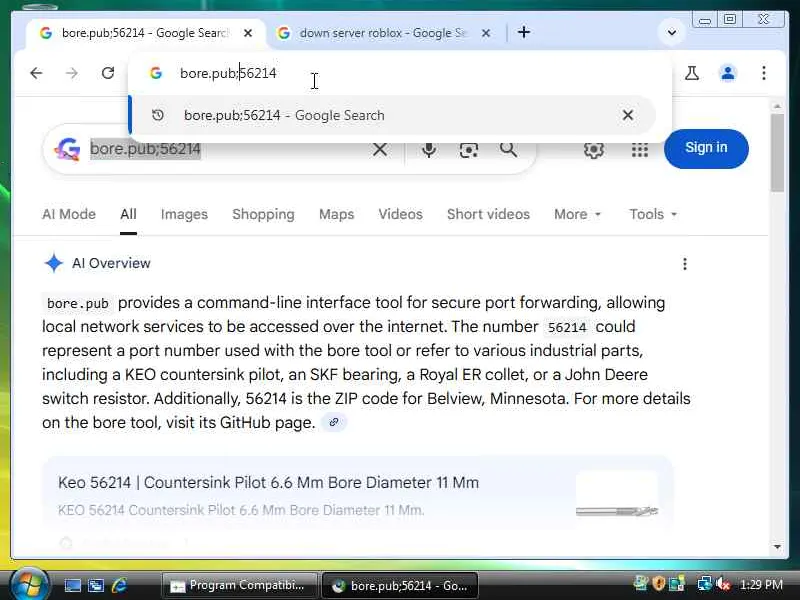Clear the Google search box with X
The width and height of the screenshot is (800, 600).
[x=380, y=149]
